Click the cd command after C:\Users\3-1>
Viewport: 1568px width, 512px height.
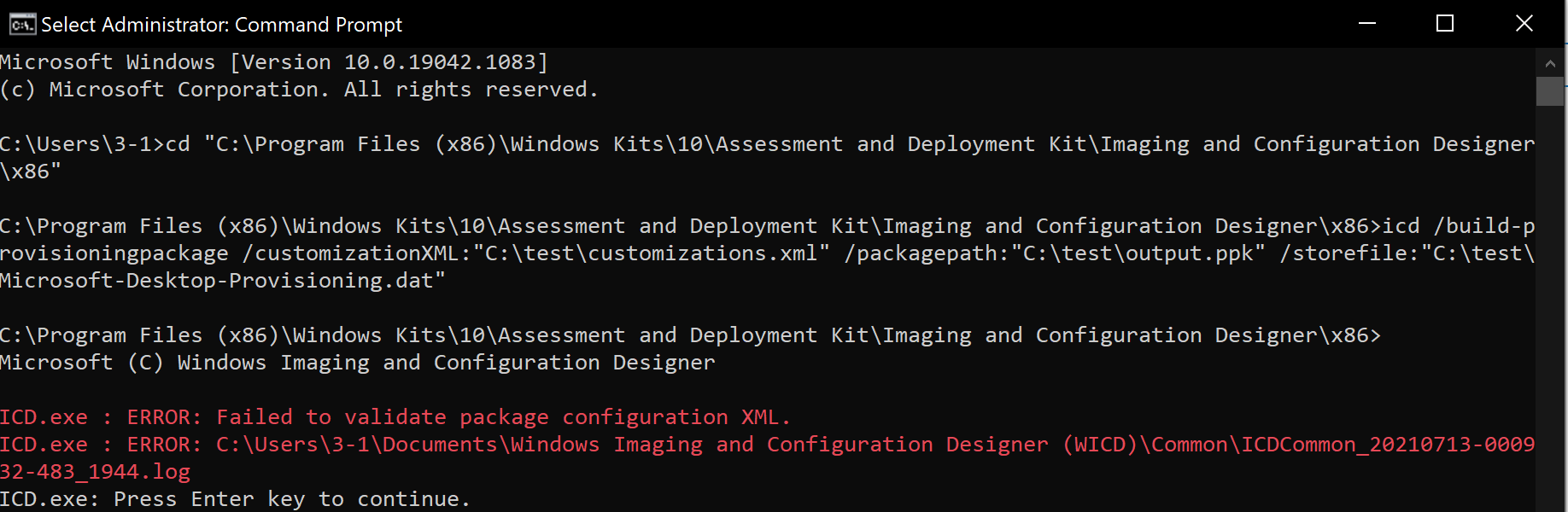(177, 144)
